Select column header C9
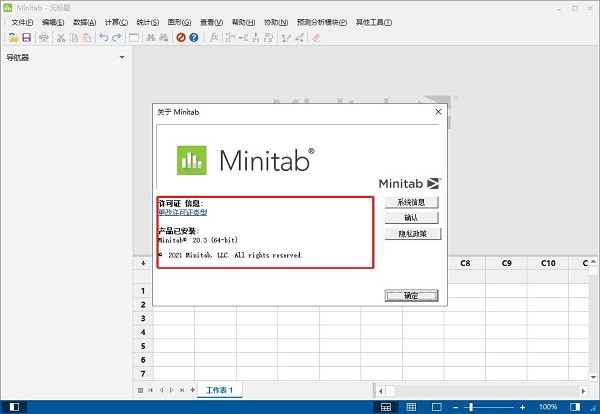The image size is (600, 414). (x=506, y=263)
